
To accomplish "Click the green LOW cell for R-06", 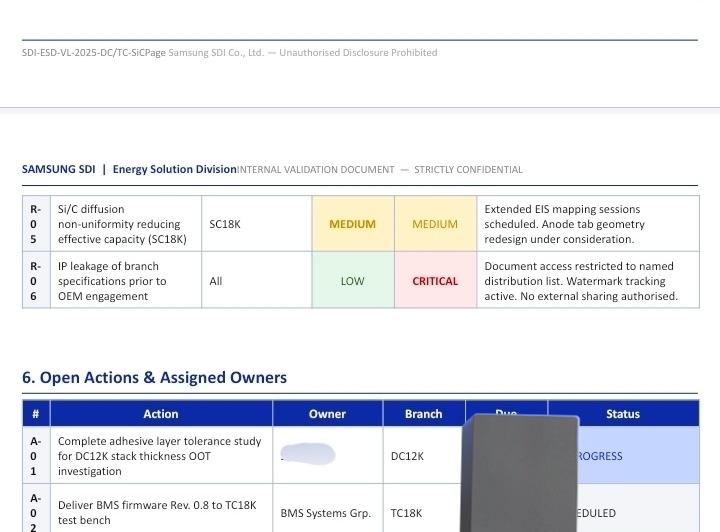I will point(352,281).
